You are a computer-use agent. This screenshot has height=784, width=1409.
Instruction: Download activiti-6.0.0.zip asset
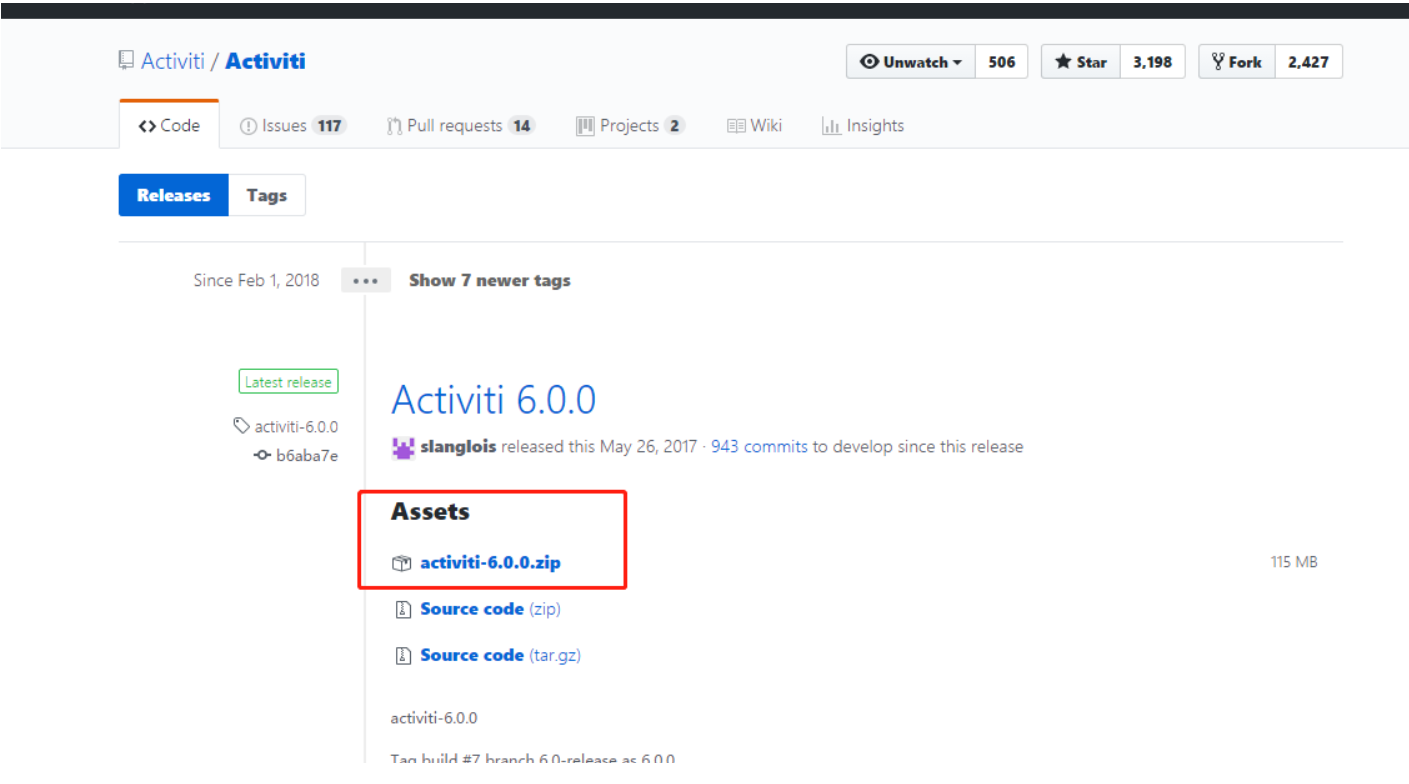pyautogui.click(x=491, y=563)
